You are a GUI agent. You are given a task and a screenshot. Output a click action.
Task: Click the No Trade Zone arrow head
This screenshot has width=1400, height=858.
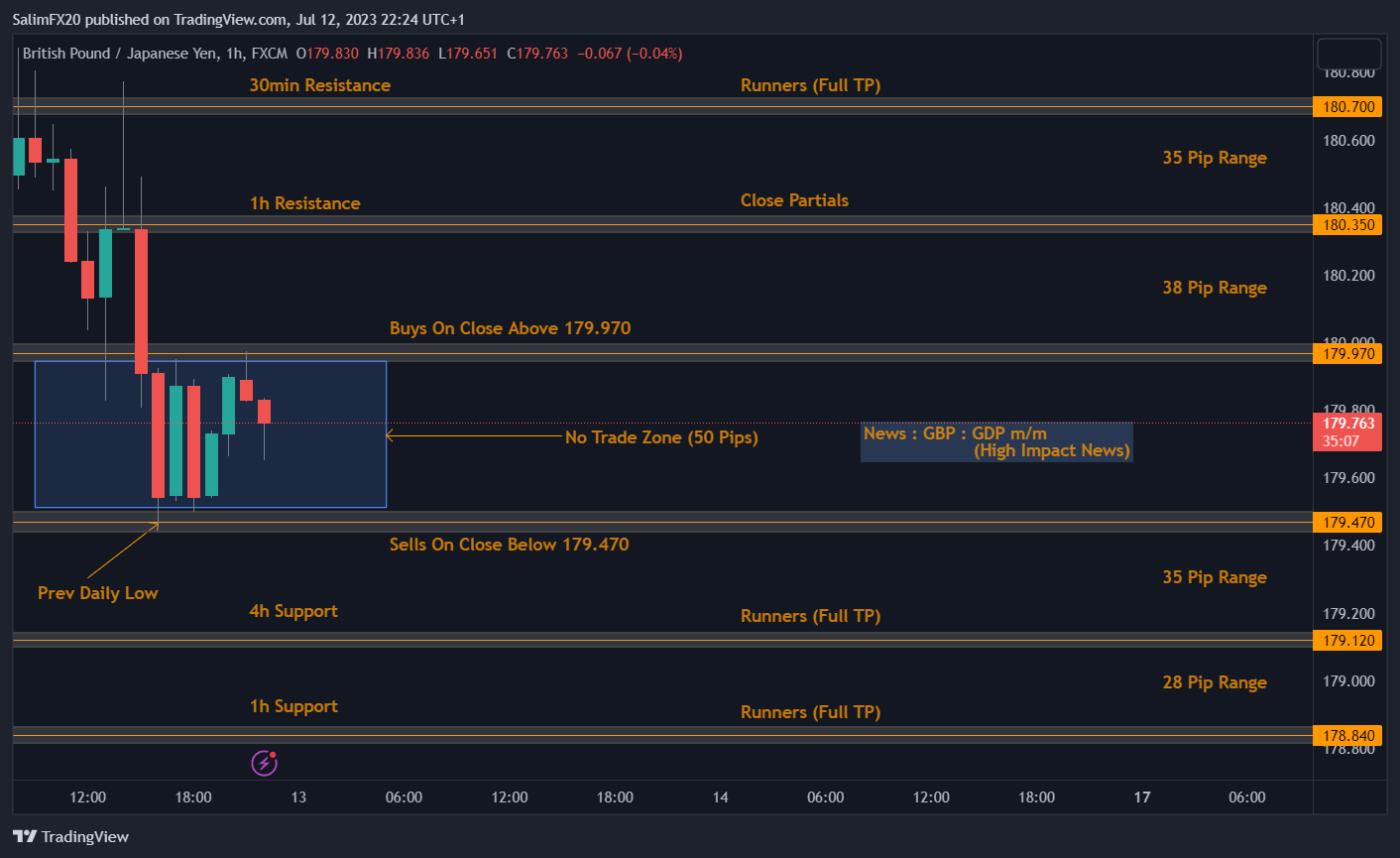[x=390, y=435]
